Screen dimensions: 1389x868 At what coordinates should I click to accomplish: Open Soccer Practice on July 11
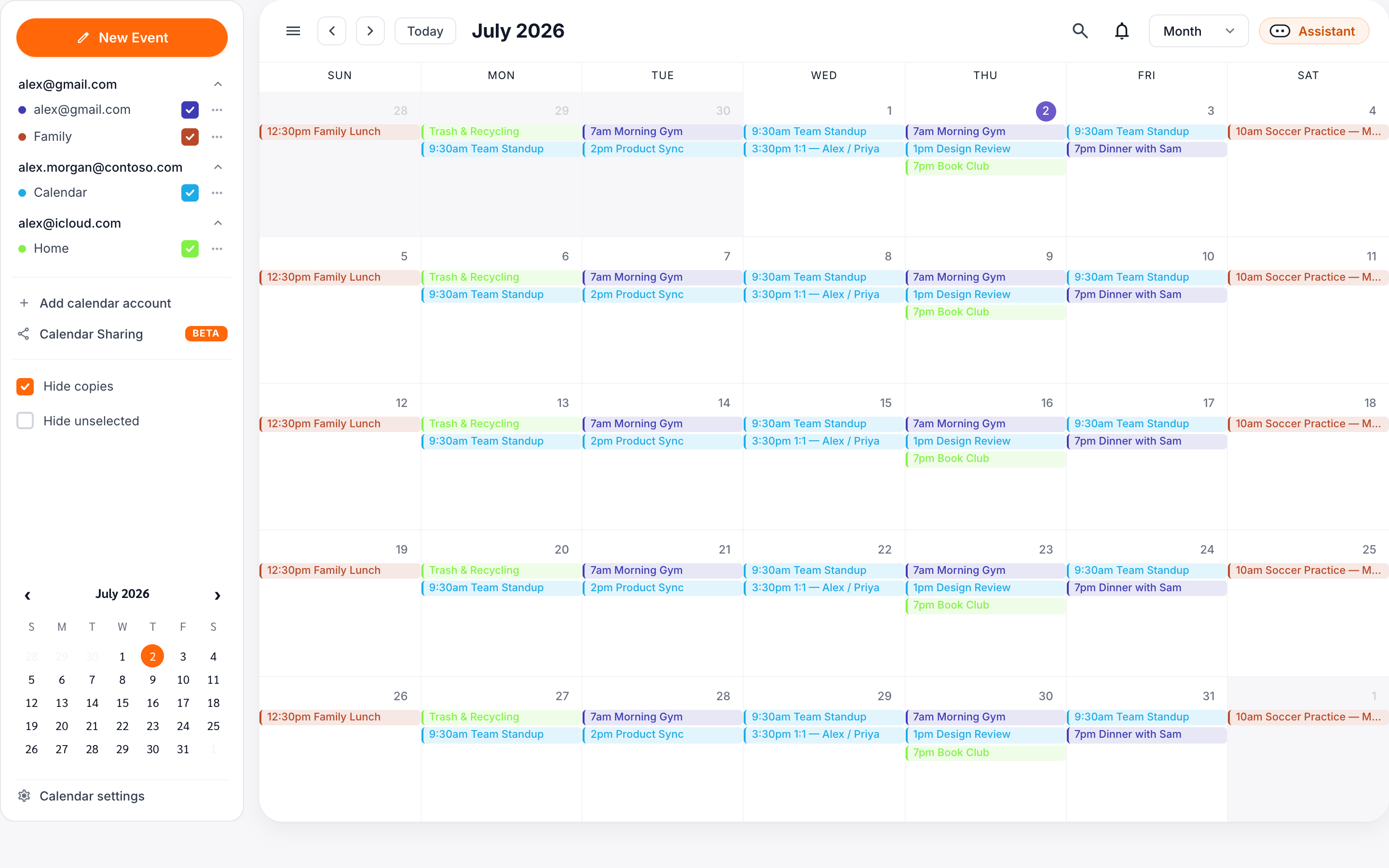[1308, 277]
